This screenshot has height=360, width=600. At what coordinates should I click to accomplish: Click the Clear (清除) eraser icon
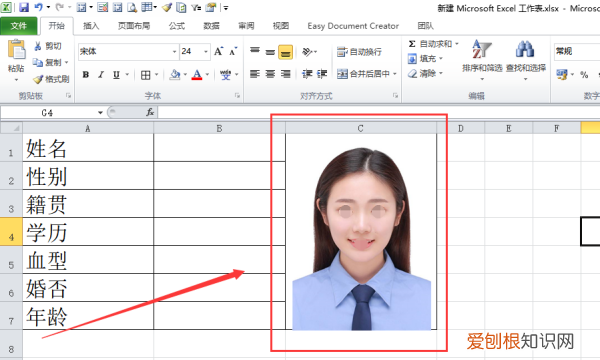pyautogui.click(x=412, y=73)
